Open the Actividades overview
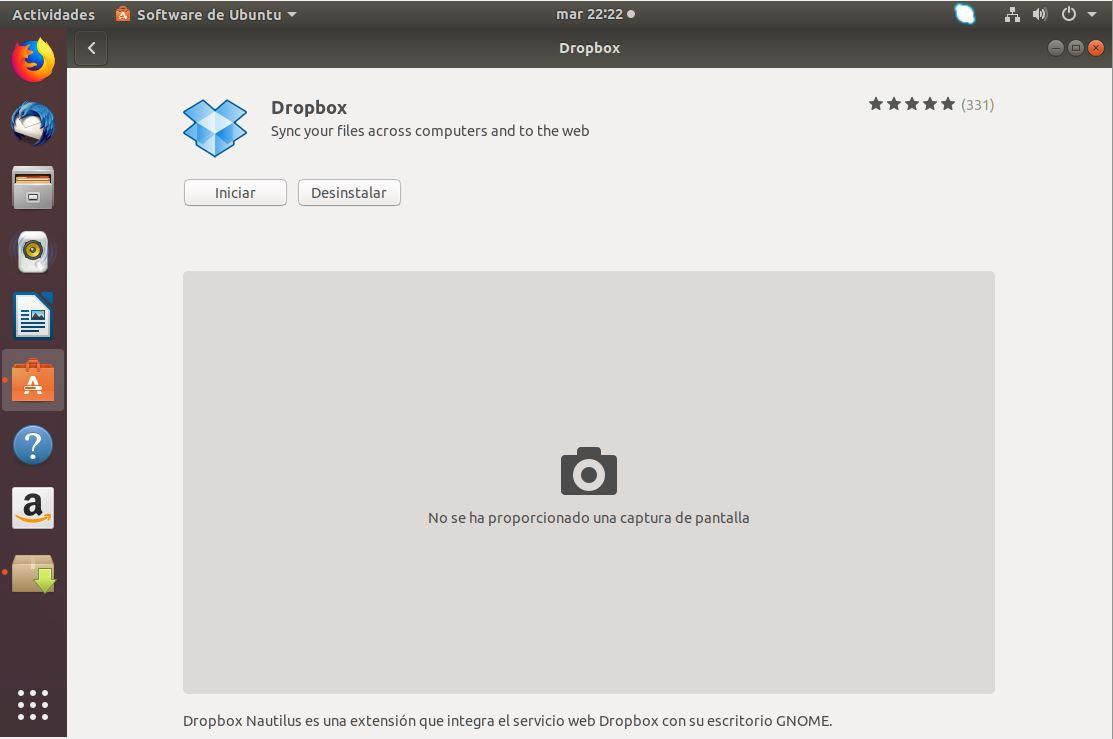The image size is (1113, 739). point(53,14)
